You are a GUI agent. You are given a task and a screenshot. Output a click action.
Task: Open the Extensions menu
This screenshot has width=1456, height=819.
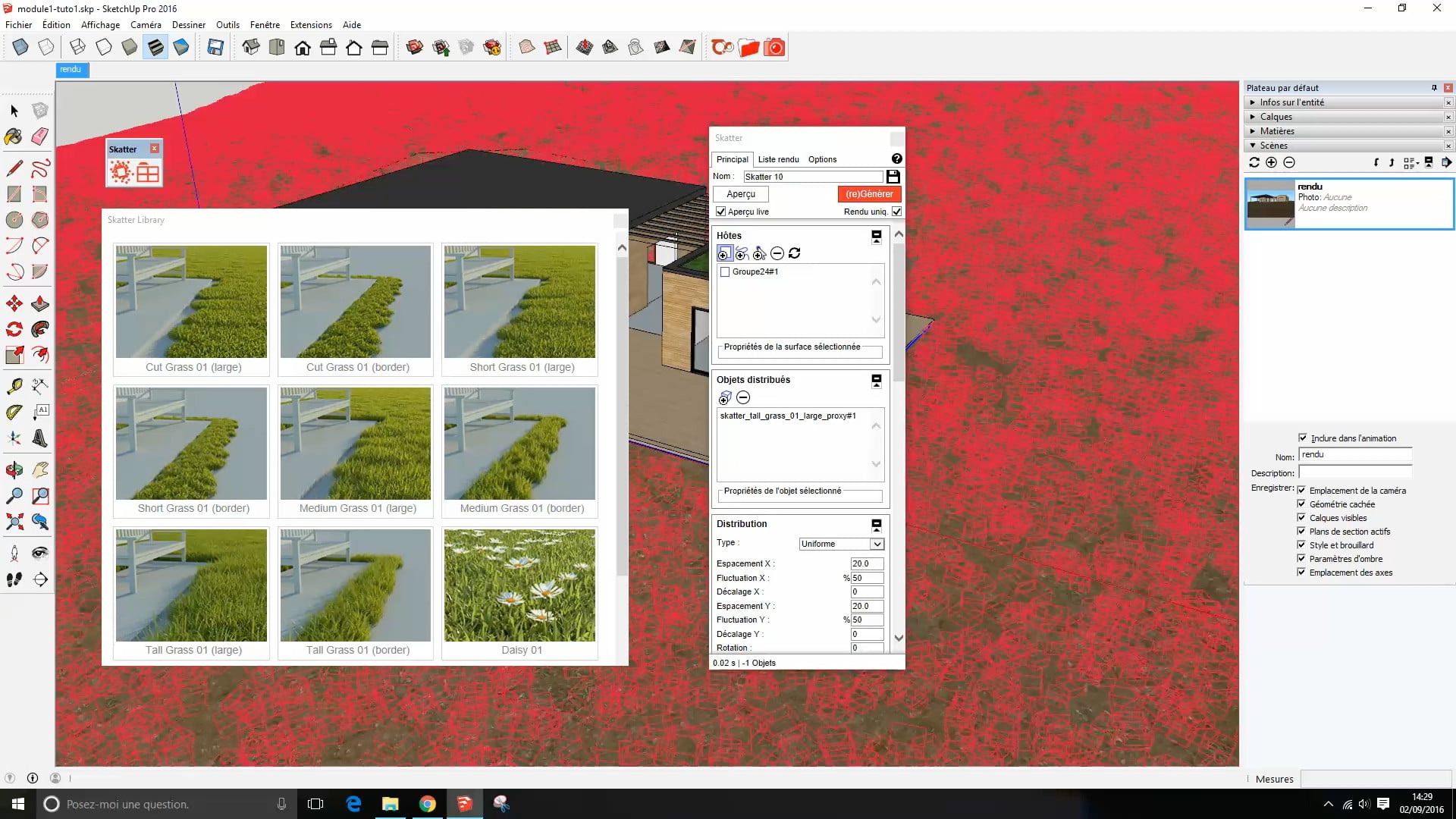311,25
